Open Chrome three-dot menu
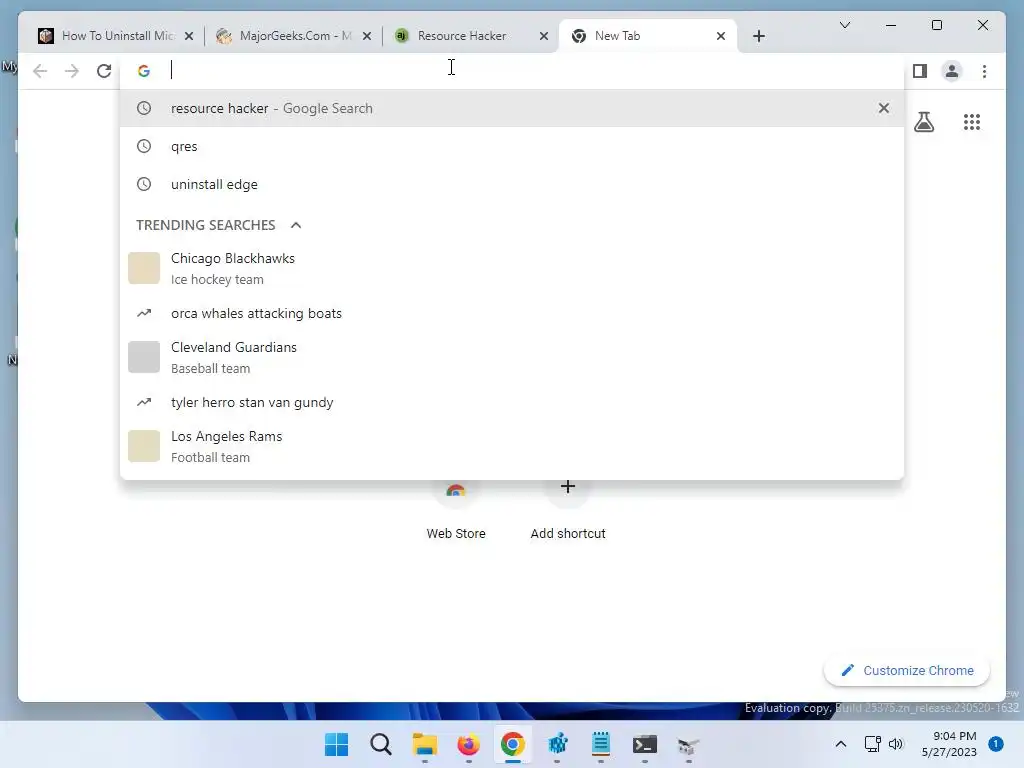The width and height of the screenshot is (1024, 768). (984, 71)
